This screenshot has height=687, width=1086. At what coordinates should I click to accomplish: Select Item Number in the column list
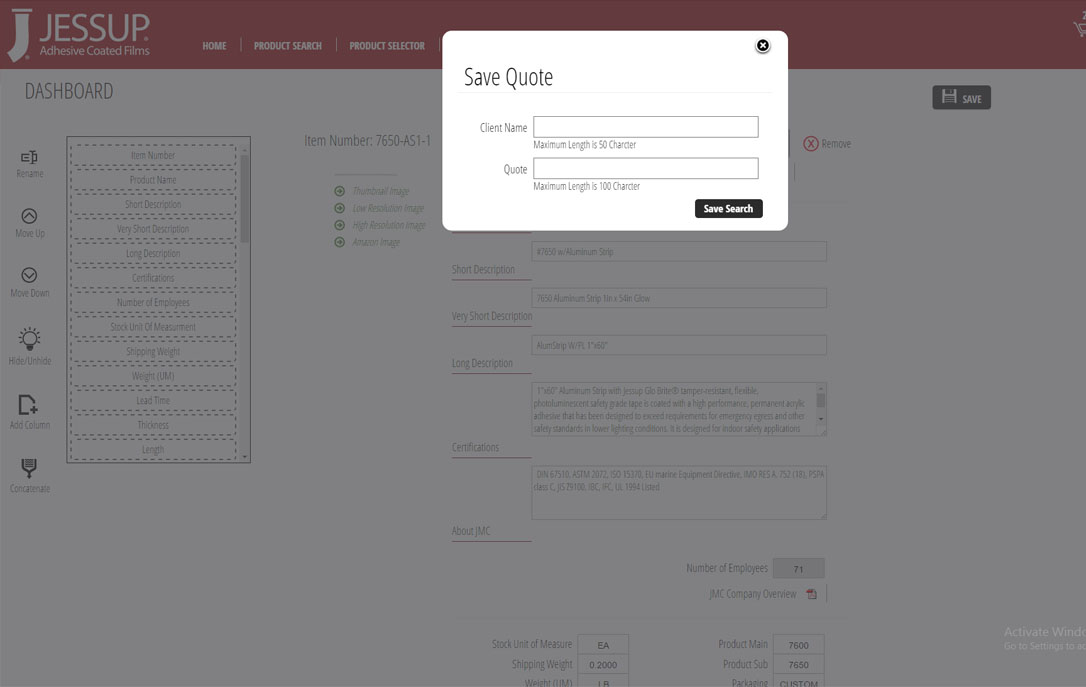[x=153, y=155]
